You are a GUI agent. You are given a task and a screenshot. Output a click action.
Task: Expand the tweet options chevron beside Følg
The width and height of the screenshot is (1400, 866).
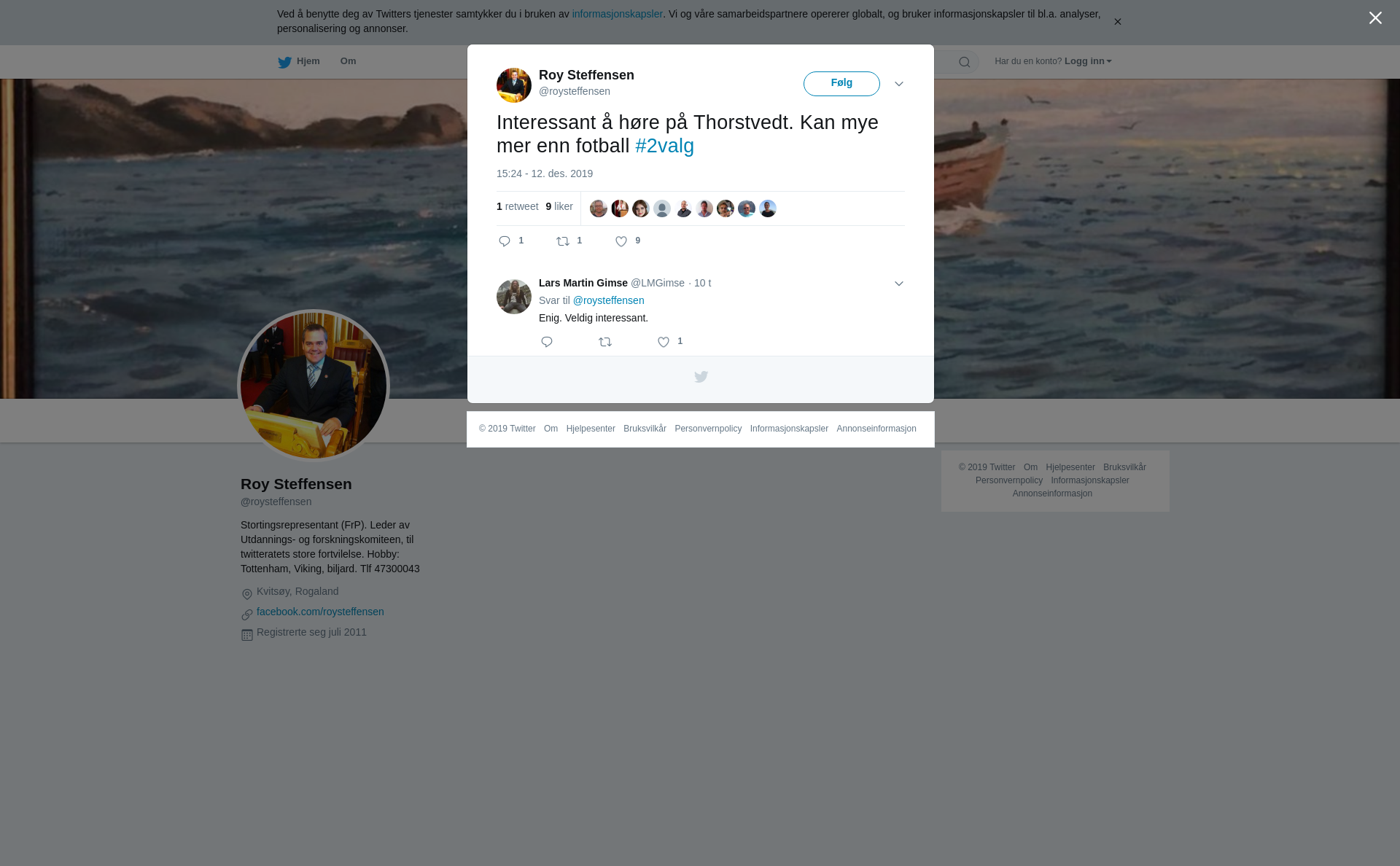[899, 84]
